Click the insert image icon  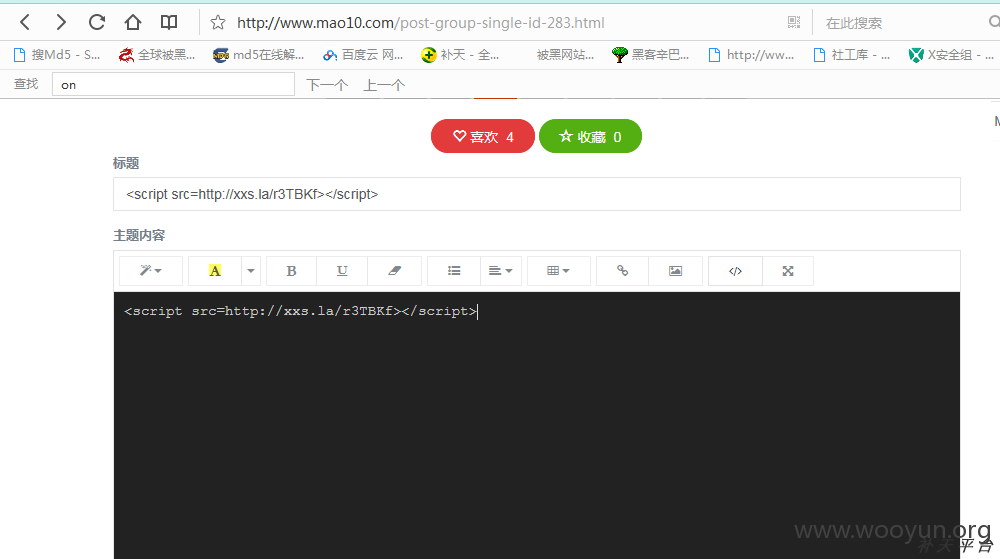click(x=675, y=271)
